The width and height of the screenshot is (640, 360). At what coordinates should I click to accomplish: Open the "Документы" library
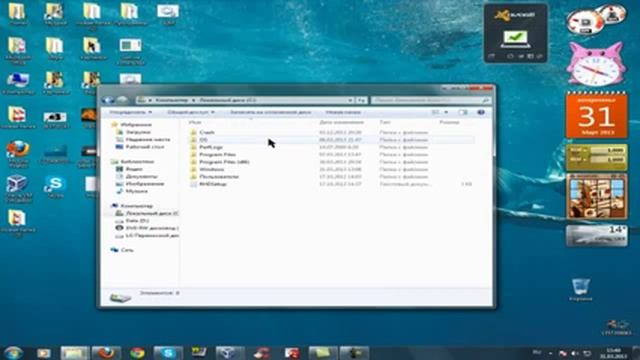141,176
